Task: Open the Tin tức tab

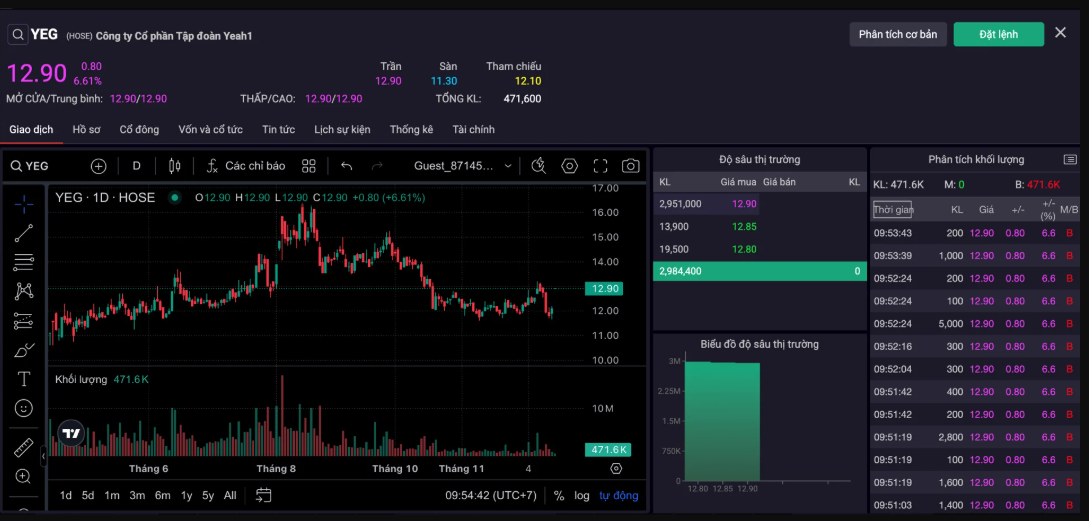Action: (x=279, y=130)
